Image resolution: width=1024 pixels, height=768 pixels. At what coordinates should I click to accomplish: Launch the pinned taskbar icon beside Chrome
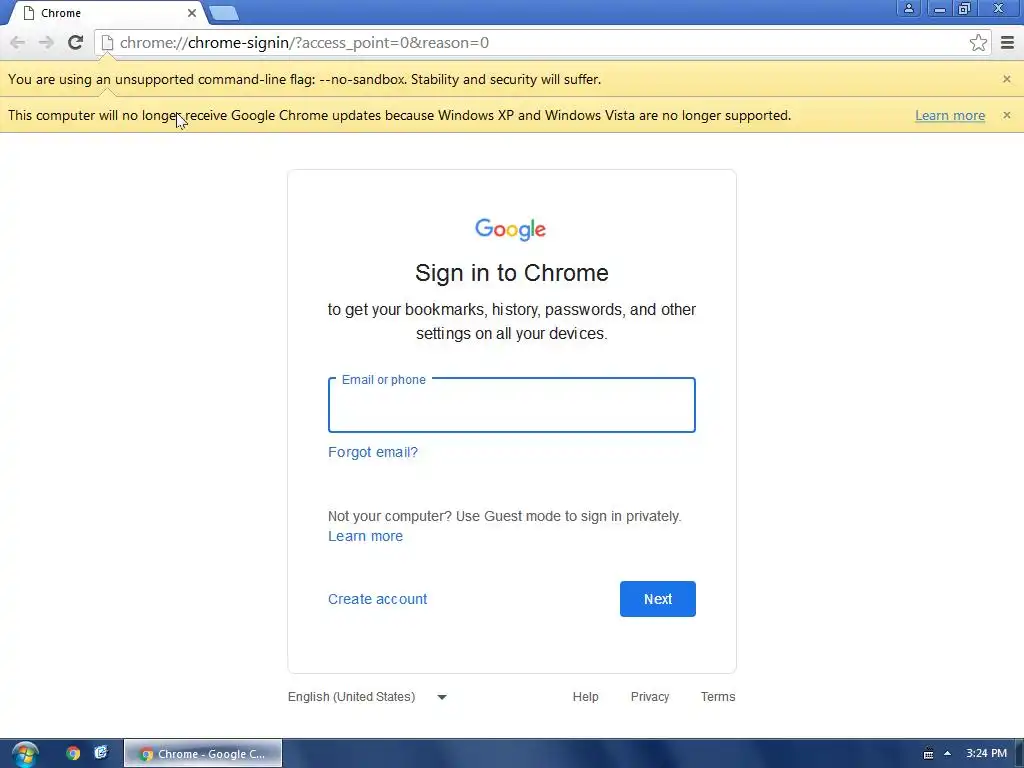tap(101, 753)
